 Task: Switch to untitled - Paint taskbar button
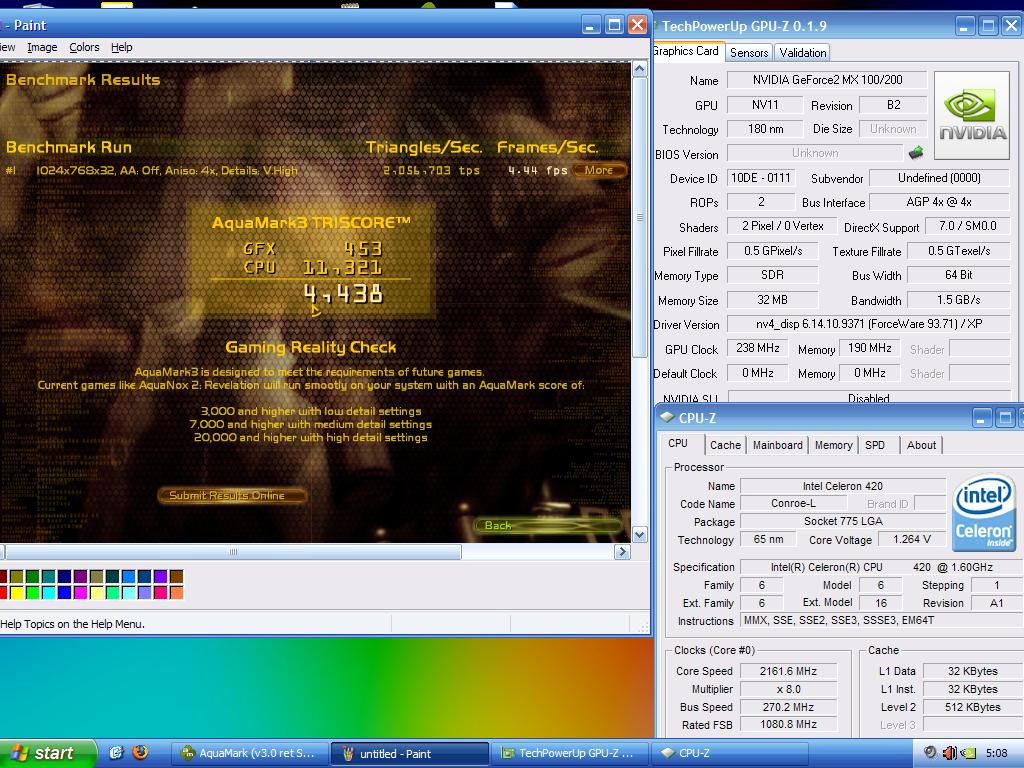point(409,753)
